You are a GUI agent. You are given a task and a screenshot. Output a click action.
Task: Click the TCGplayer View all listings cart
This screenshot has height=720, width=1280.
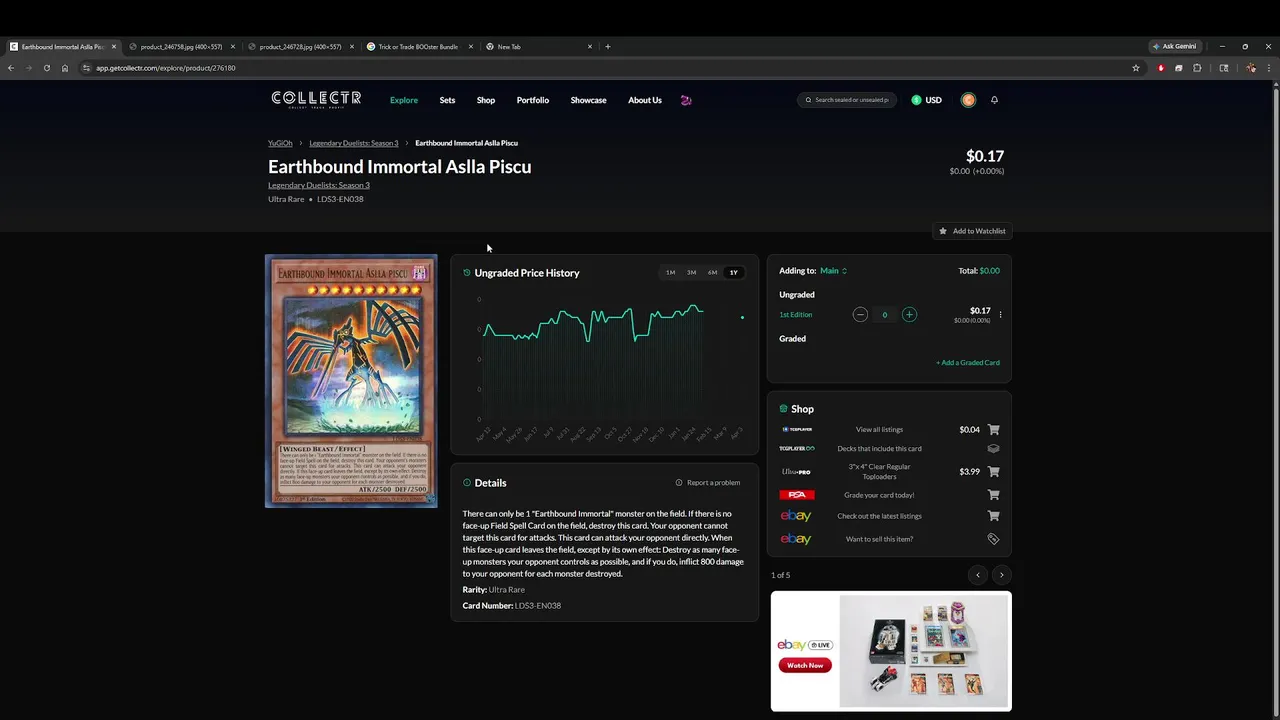tap(993, 430)
